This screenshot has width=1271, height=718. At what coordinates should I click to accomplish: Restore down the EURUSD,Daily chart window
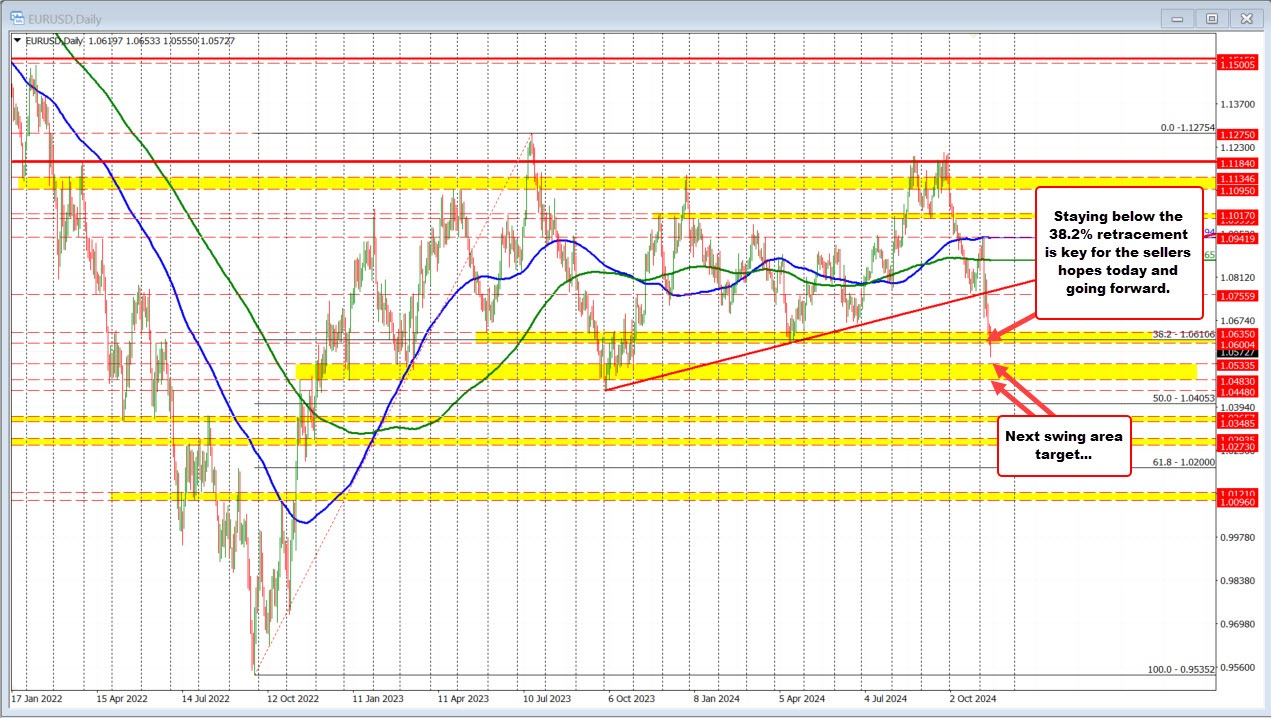click(1211, 18)
